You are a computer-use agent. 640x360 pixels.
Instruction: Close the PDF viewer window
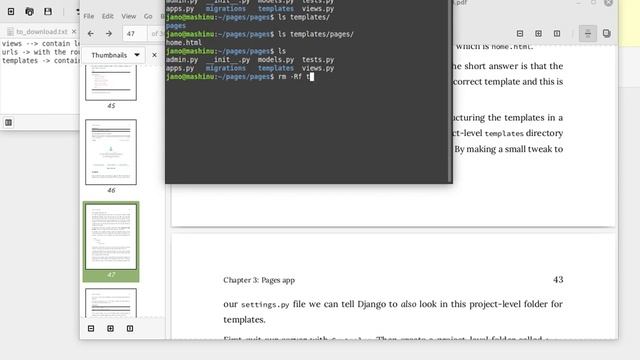(608, 3)
